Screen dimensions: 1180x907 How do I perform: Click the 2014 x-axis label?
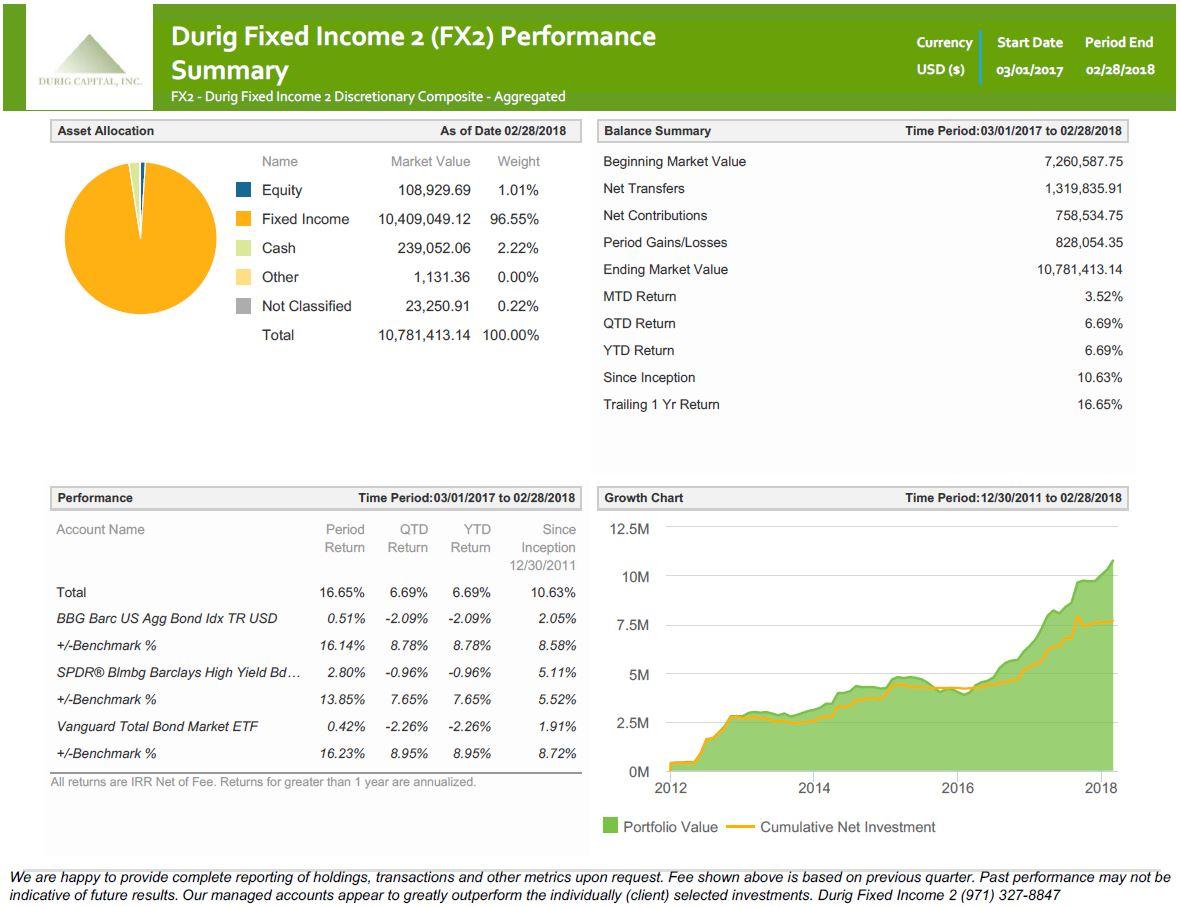[x=814, y=788]
